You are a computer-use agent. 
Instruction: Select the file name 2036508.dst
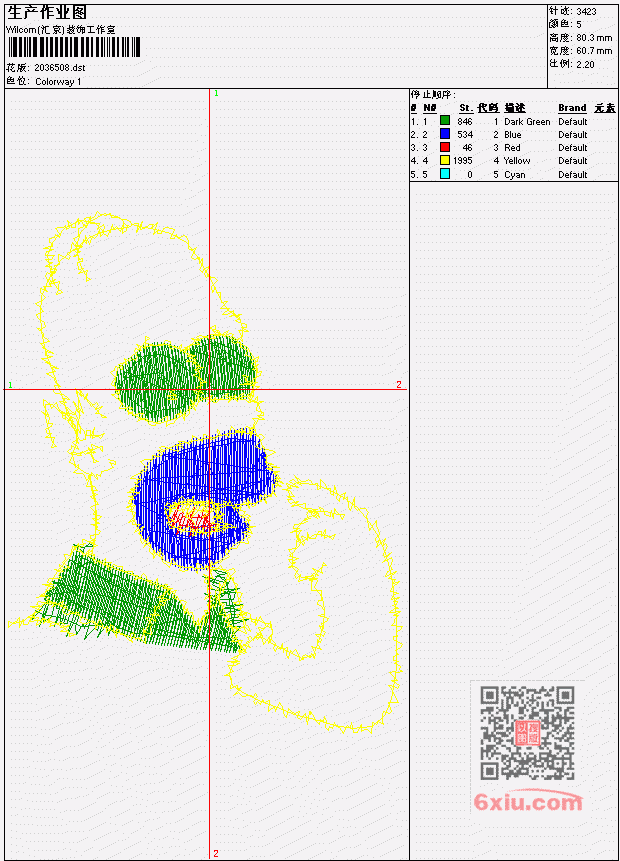click(60, 68)
